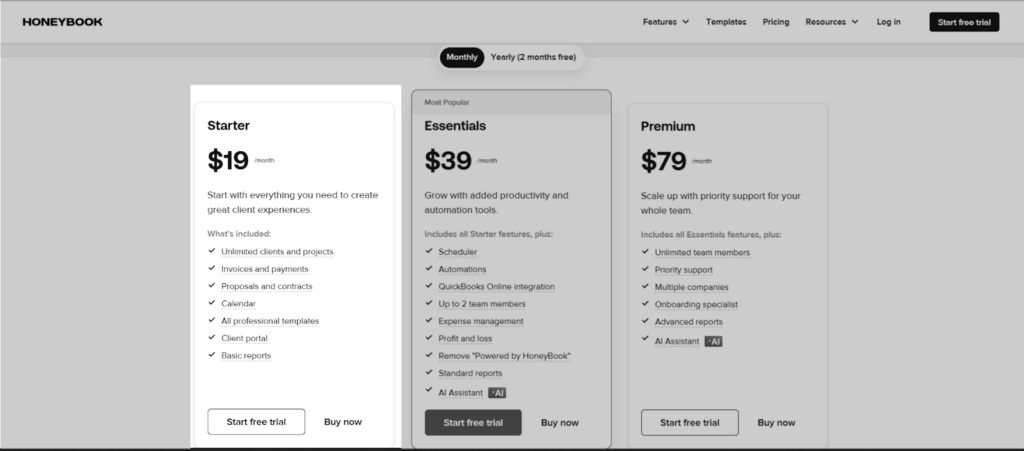This screenshot has height=451, width=1024.
Task: Click Buy now under the Premium plan
Action: [x=776, y=422]
